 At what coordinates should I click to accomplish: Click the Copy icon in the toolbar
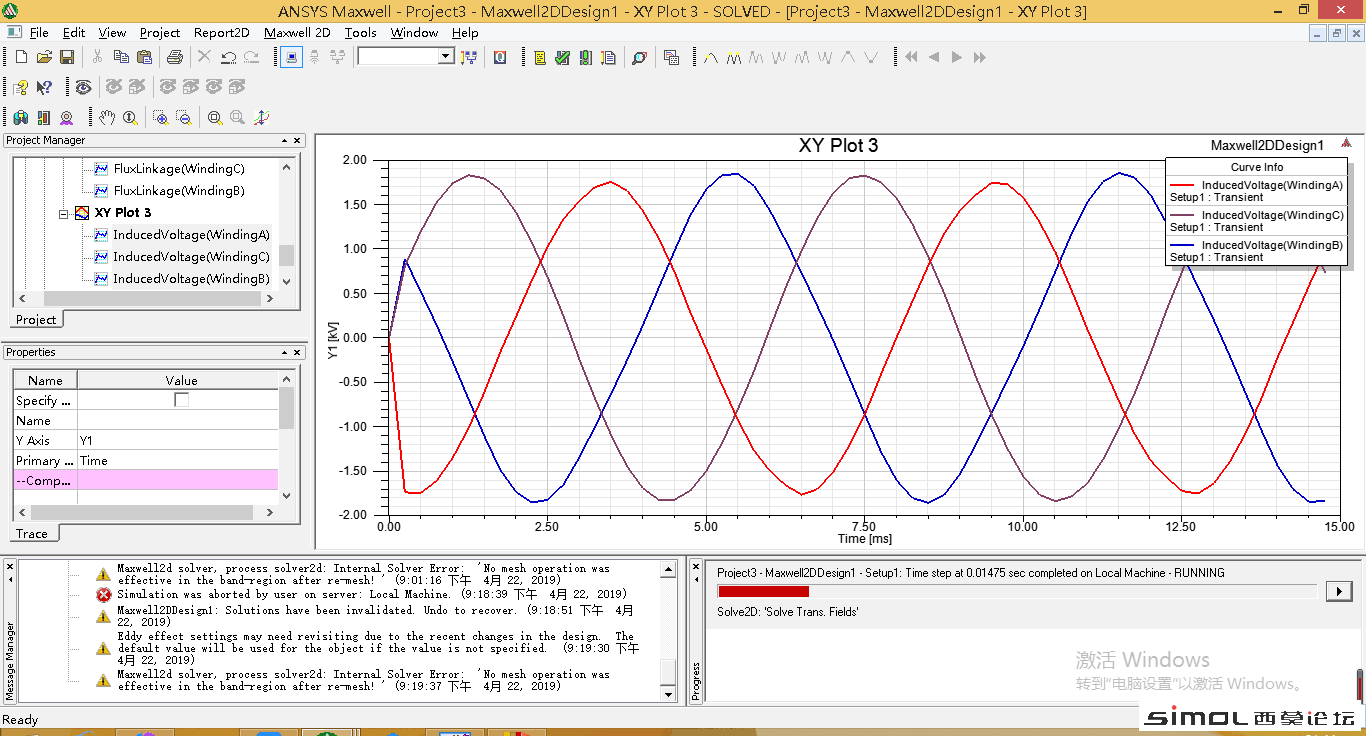121,57
